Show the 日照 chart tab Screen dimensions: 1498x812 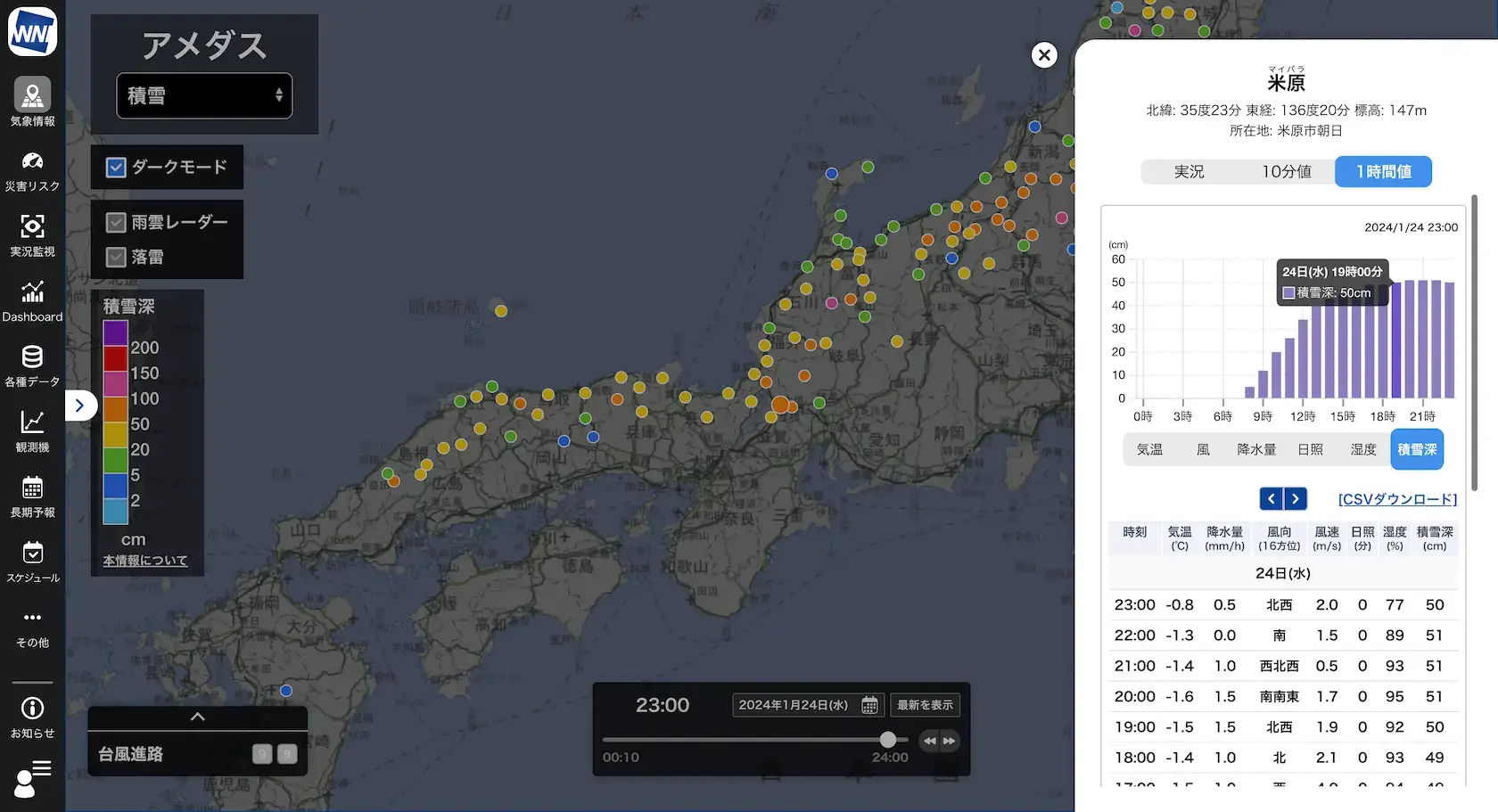click(1310, 449)
